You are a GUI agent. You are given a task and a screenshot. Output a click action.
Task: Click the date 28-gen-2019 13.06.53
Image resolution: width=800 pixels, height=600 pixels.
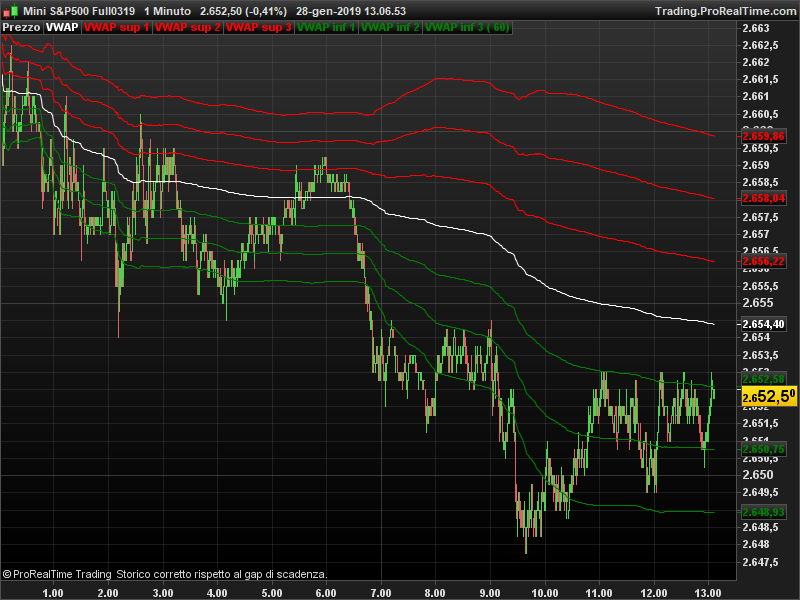(x=351, y=11)
